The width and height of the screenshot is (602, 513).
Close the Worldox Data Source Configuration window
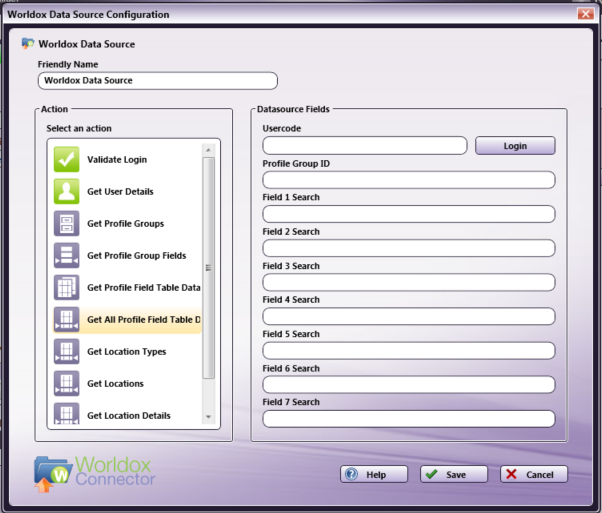point(585,14)
